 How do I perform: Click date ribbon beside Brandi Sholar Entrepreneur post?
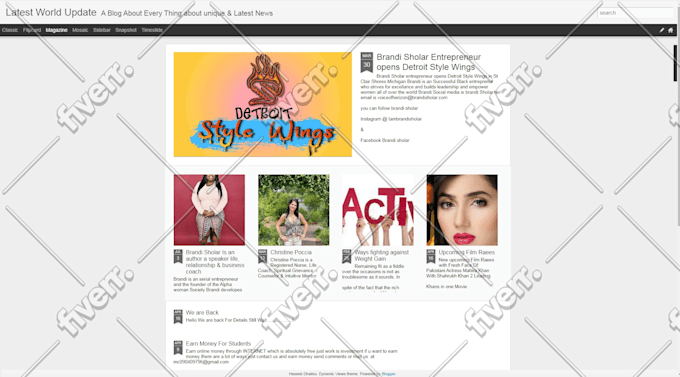pos(366,62)
